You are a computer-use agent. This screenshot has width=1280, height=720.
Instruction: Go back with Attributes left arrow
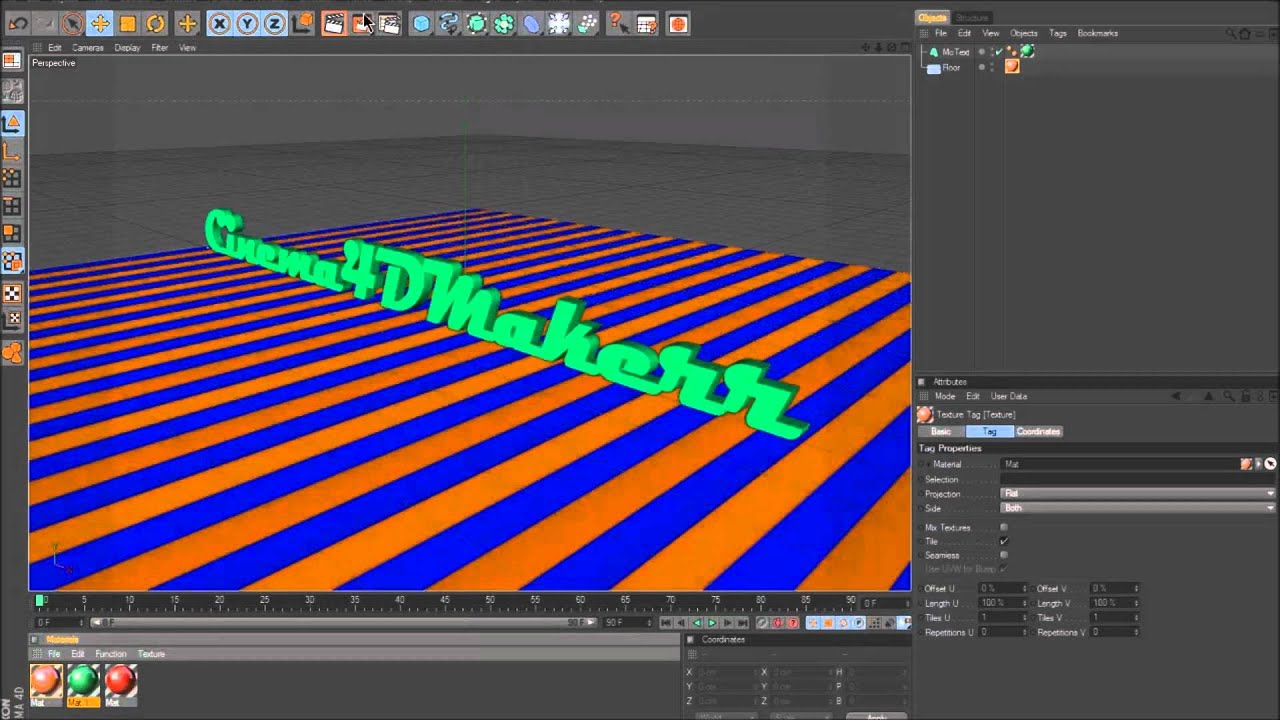click(x=1177, y=396)
